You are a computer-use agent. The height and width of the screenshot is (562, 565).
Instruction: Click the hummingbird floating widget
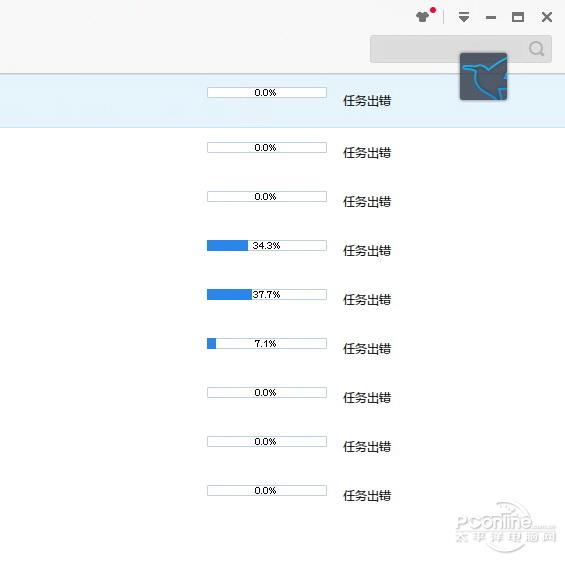483,76
